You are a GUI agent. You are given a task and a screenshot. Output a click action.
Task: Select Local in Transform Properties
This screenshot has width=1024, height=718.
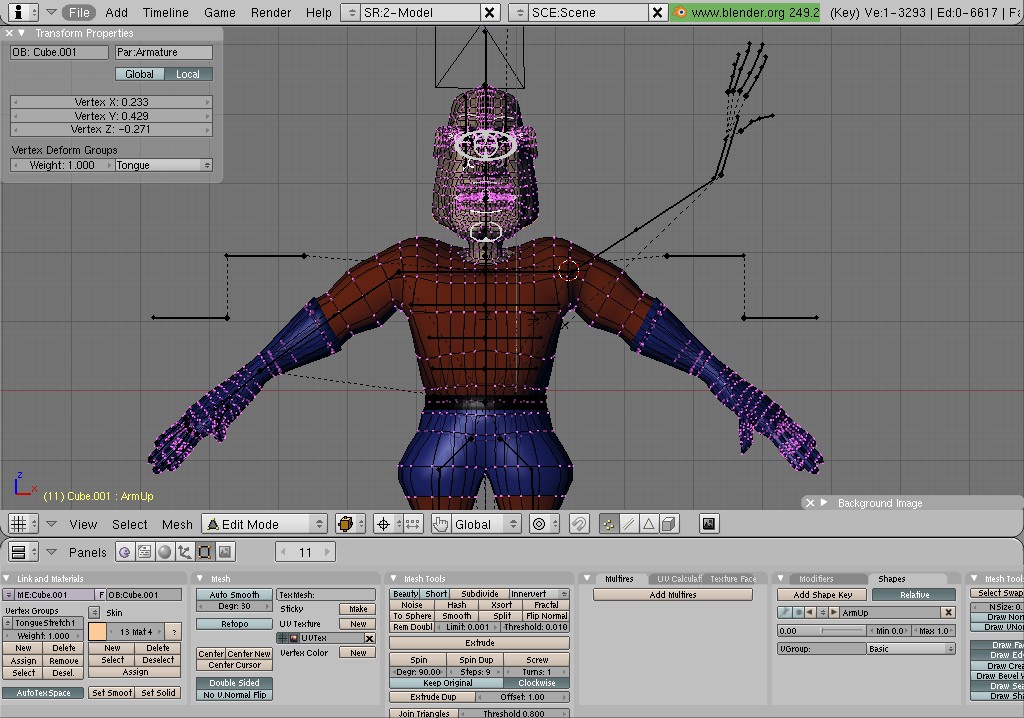click(x=188, y=74)
